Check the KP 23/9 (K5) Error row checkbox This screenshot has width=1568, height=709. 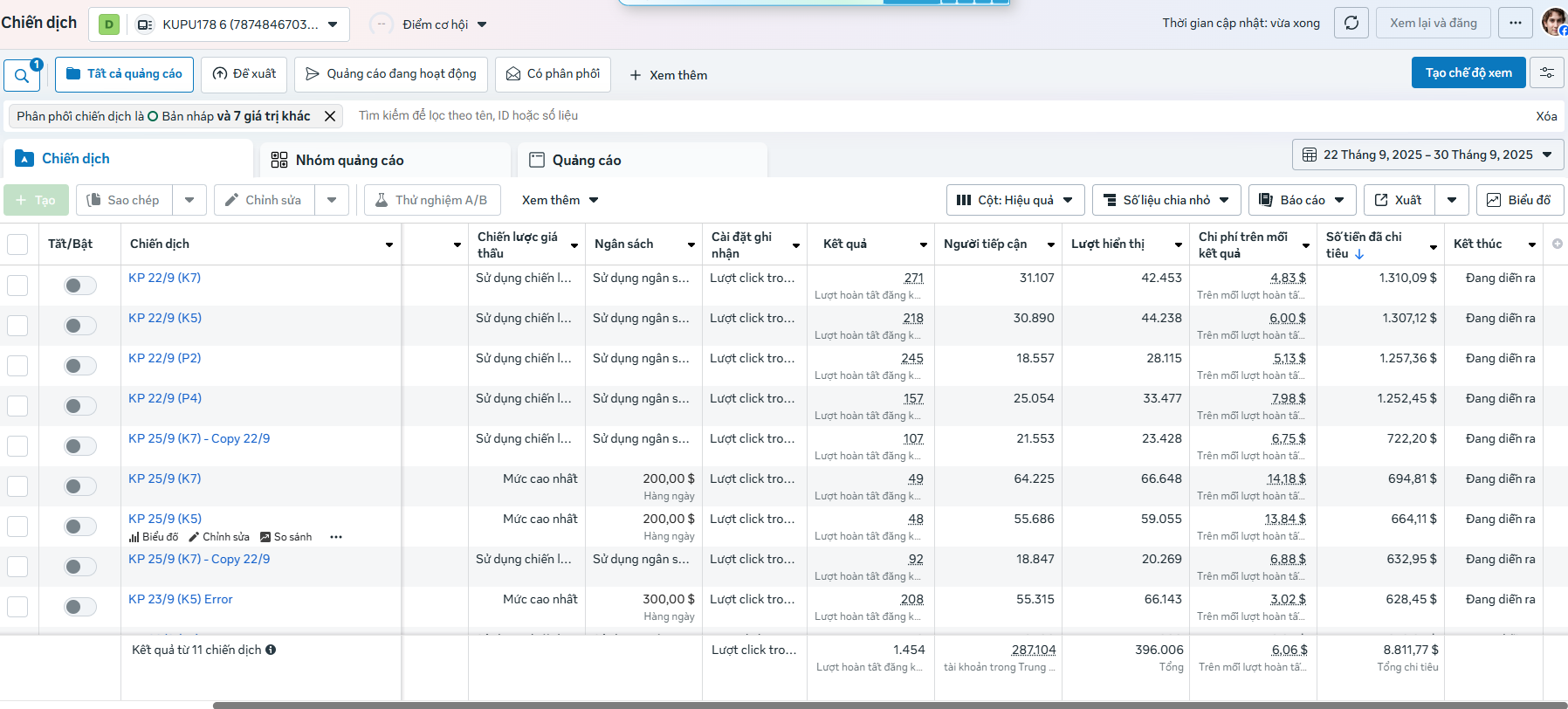(x=17, y=607)
